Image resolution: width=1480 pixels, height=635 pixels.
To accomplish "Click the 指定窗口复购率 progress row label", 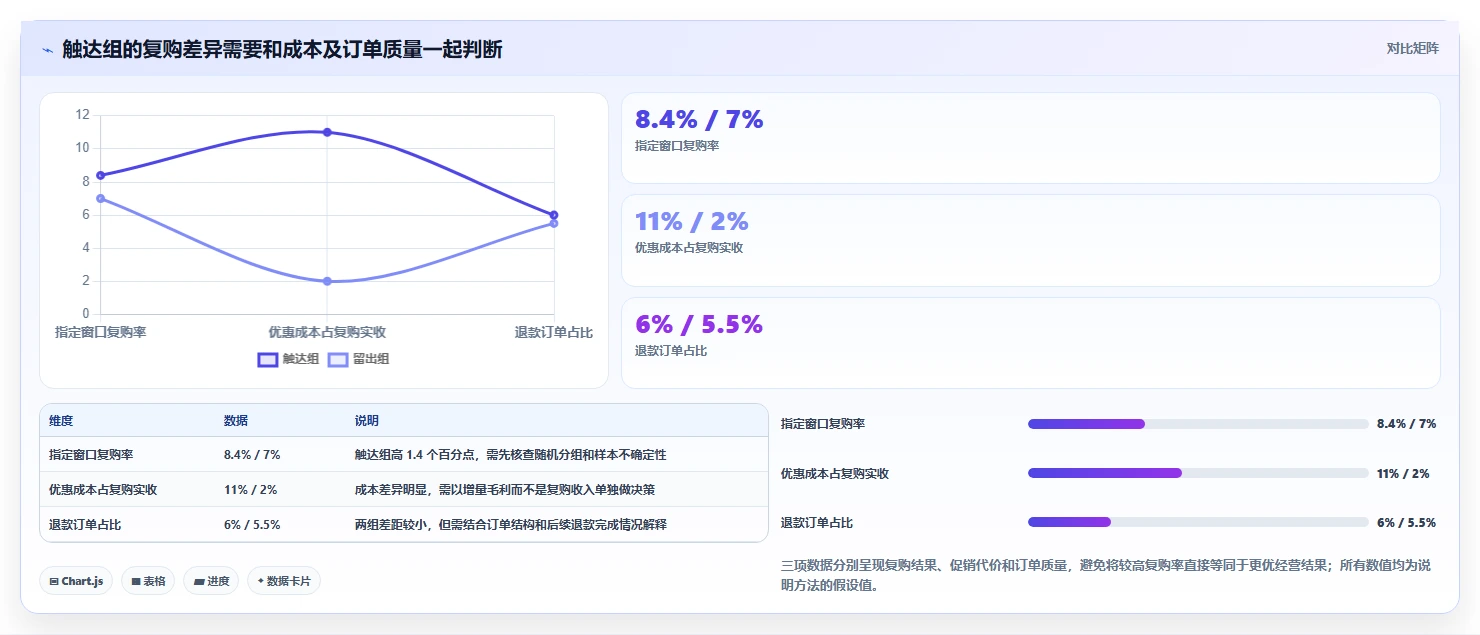I will click(x=823, y=424).
